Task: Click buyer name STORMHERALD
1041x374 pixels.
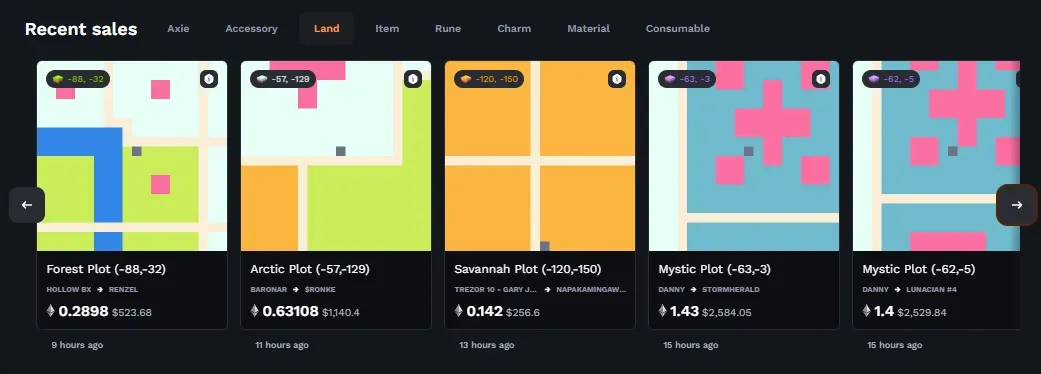Action: point(731,290)
